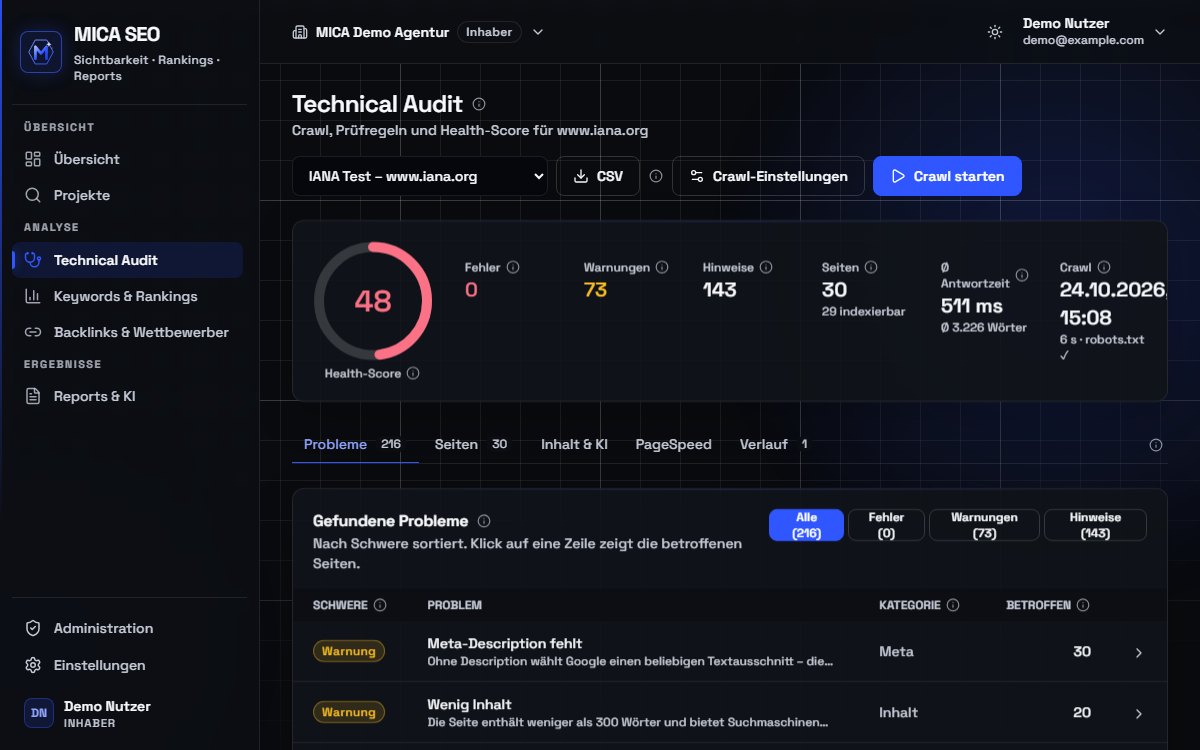Click info icon next to Fehler

[513, 268]
